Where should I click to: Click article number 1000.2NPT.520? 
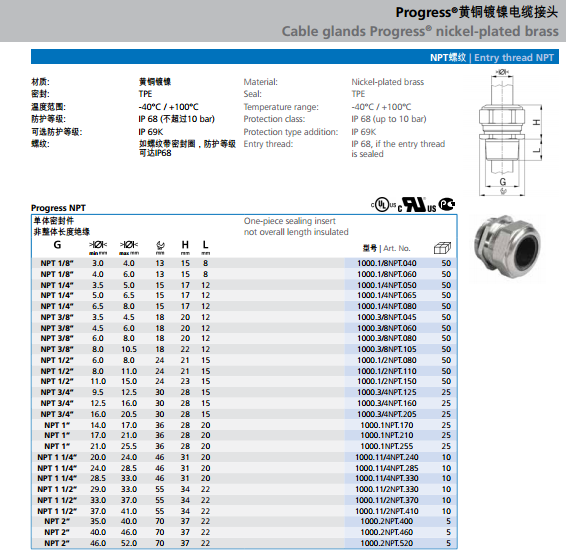(387, 543)
